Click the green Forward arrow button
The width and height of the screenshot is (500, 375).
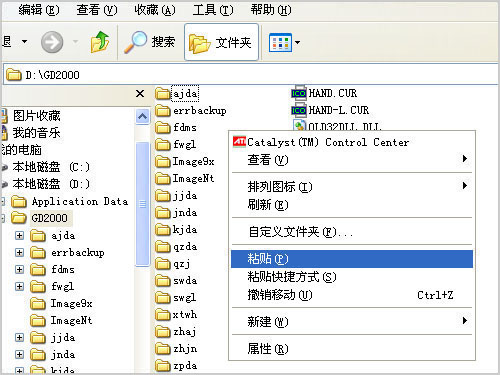pos(52,42)
